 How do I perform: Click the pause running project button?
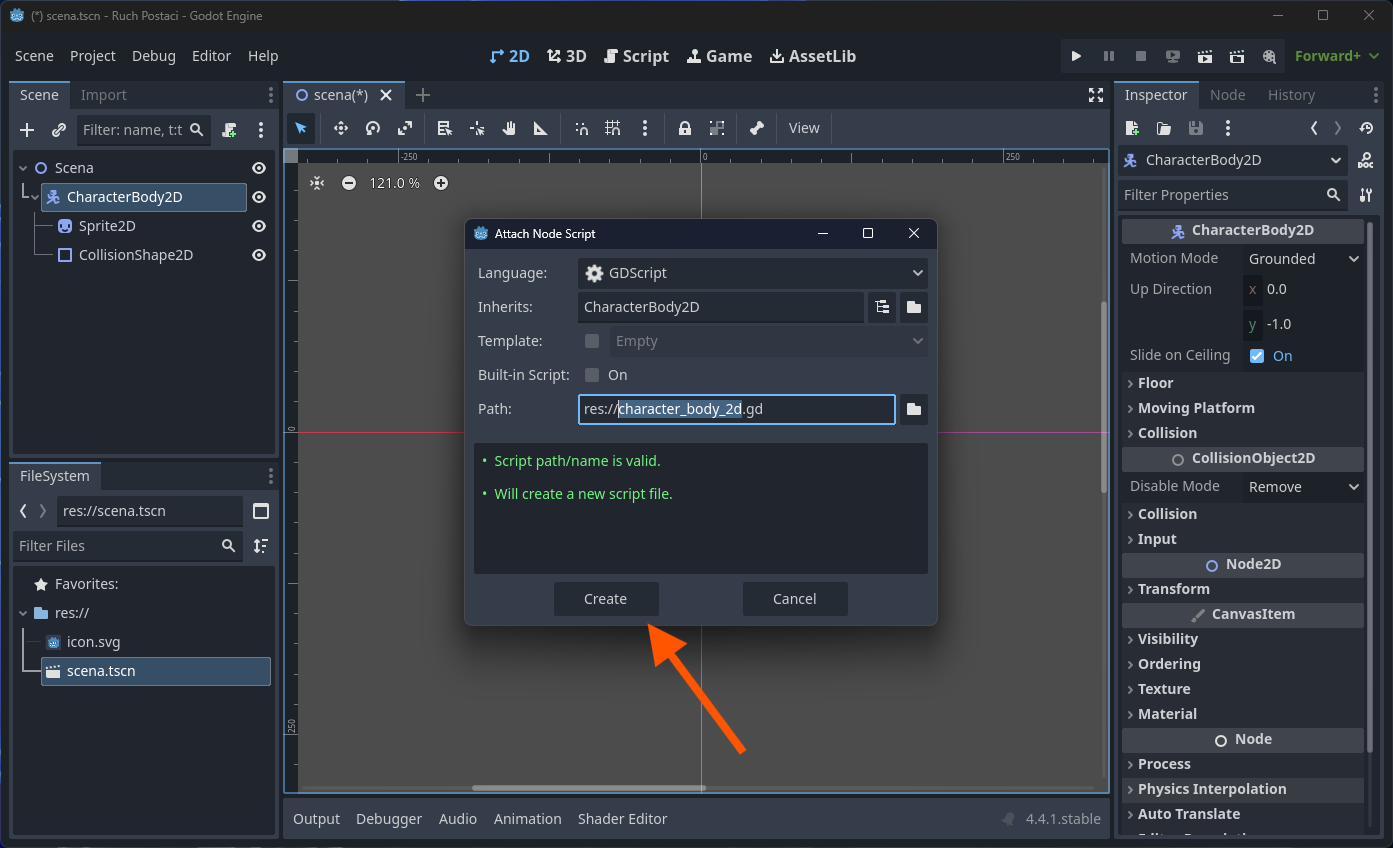(1108, 56)
